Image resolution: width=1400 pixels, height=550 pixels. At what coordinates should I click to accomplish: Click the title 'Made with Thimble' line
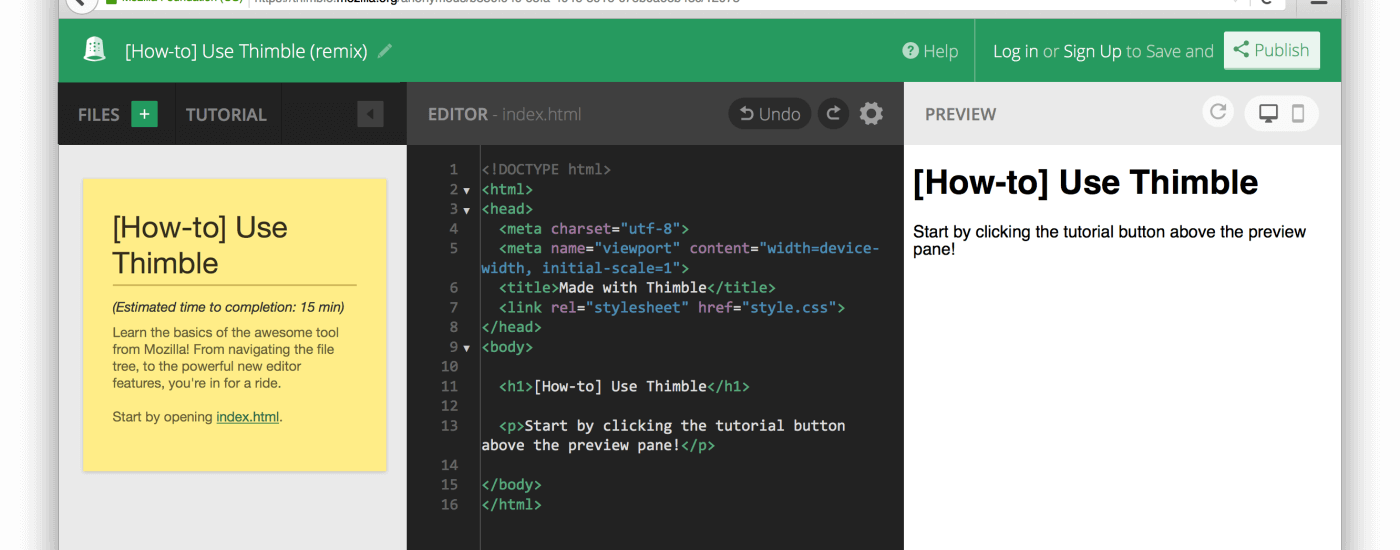637,288
